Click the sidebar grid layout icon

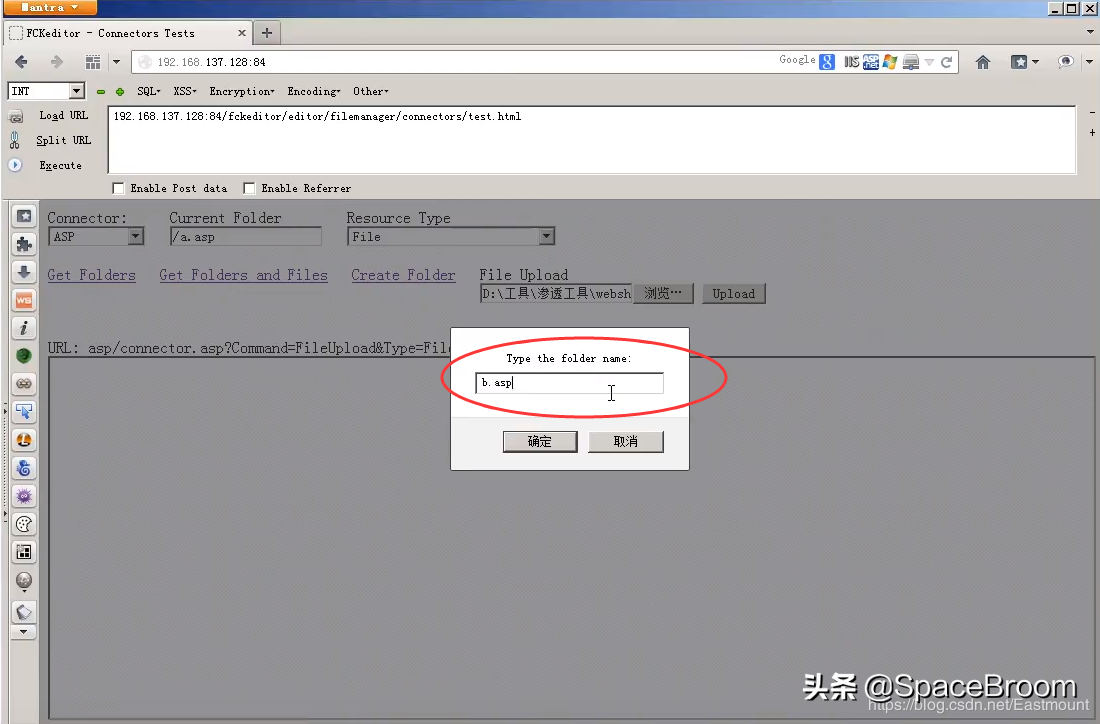click(24, 552)
